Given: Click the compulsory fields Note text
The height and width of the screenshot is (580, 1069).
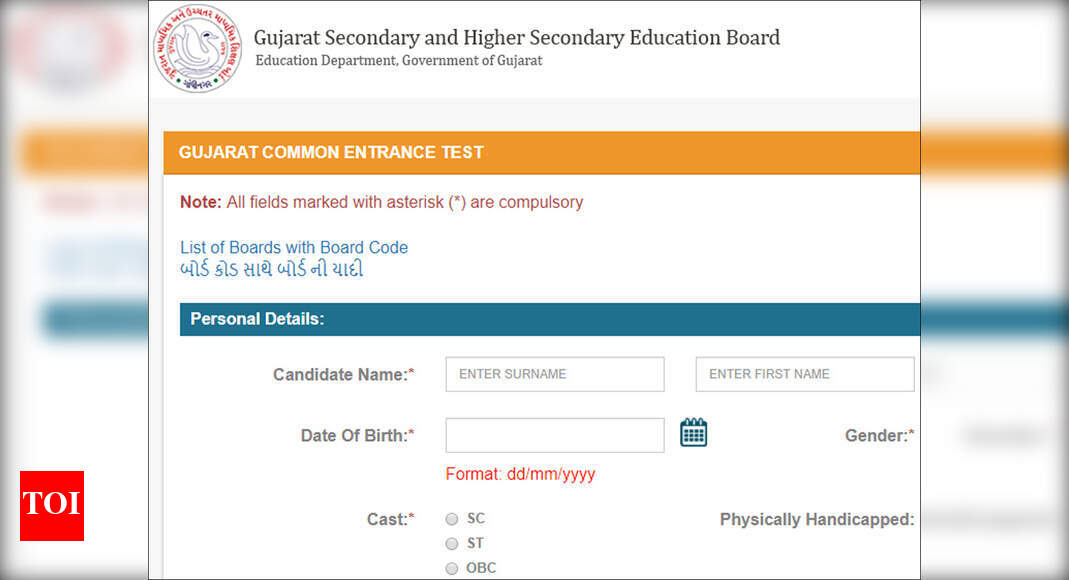Looking at the screenshot, I should (x=381, y=202).
